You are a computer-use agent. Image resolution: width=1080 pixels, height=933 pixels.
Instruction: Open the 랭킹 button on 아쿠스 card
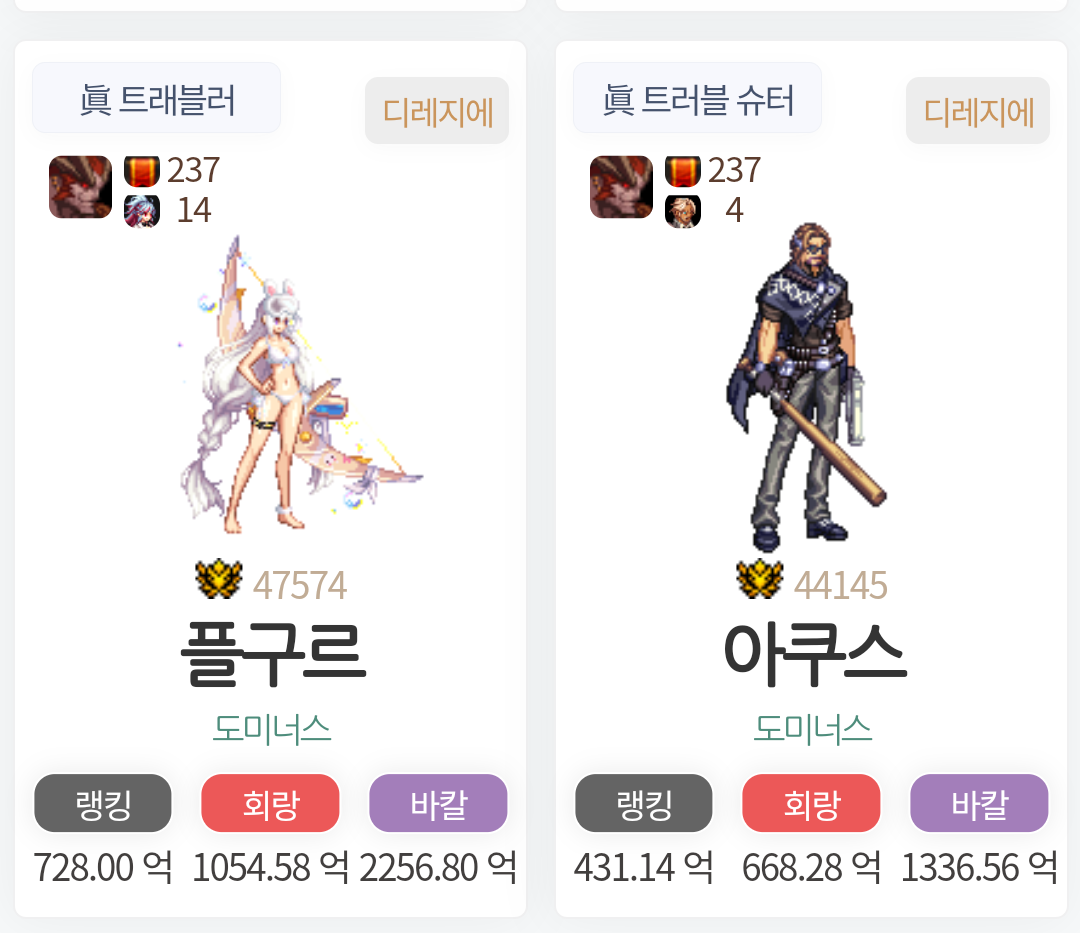[x=643, y=803]
